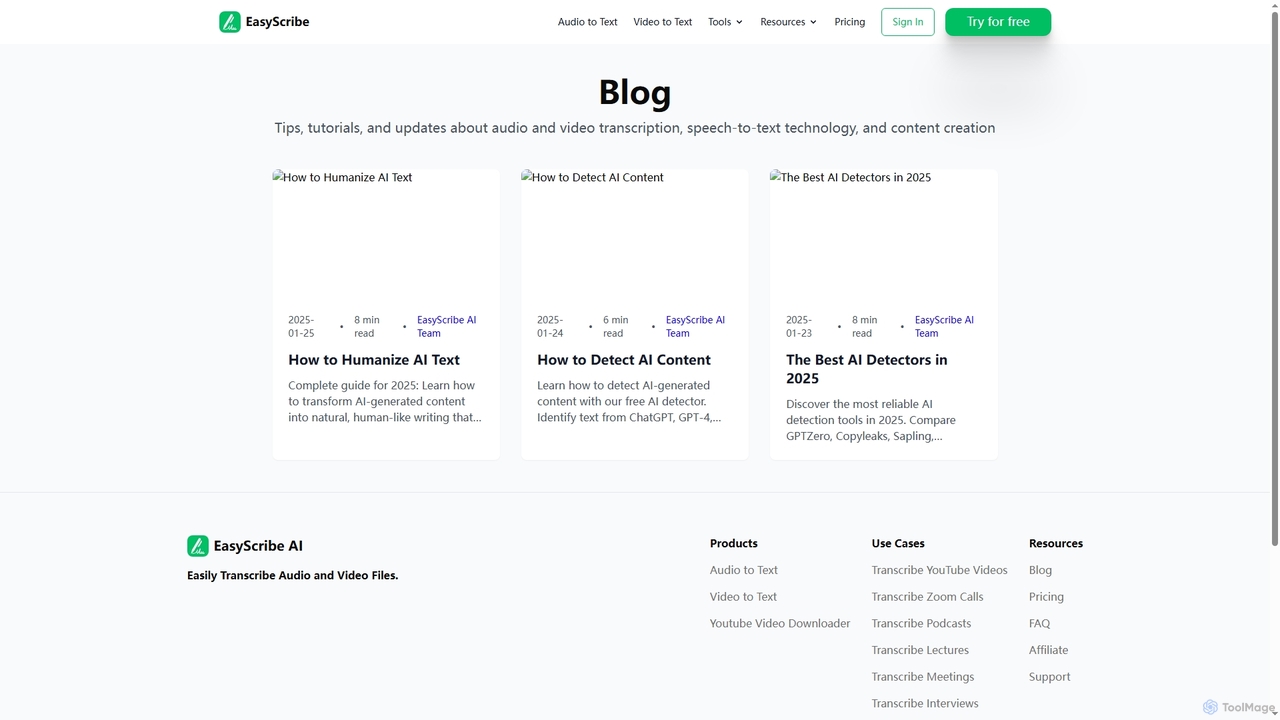Open Transcribe Meetings link
1280x720 pixels.
923,677
